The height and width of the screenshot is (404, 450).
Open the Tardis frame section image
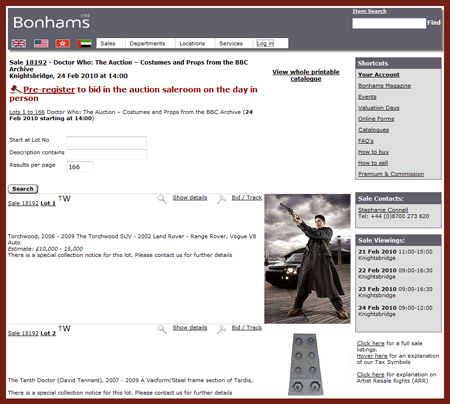click(x=306, y=364)
